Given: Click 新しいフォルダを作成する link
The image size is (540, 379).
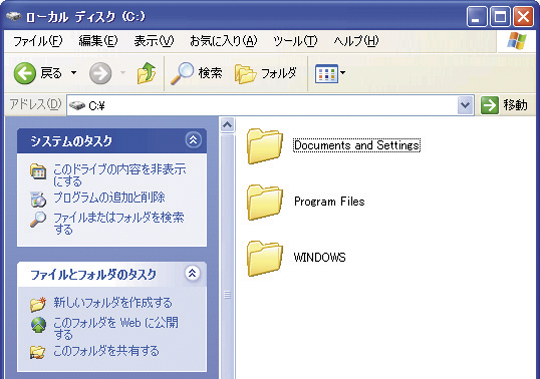Looking at the screenshot, I should [x=113, y=303].
